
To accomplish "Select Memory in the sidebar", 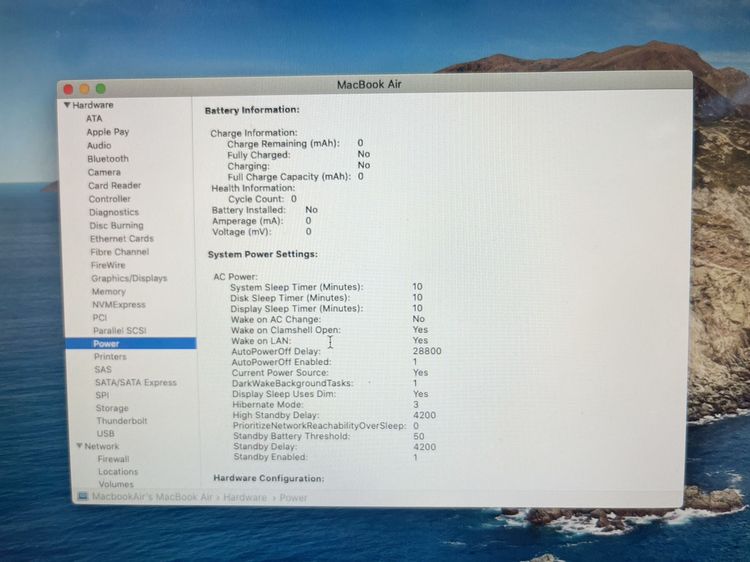I will click(x=109, y=291).
